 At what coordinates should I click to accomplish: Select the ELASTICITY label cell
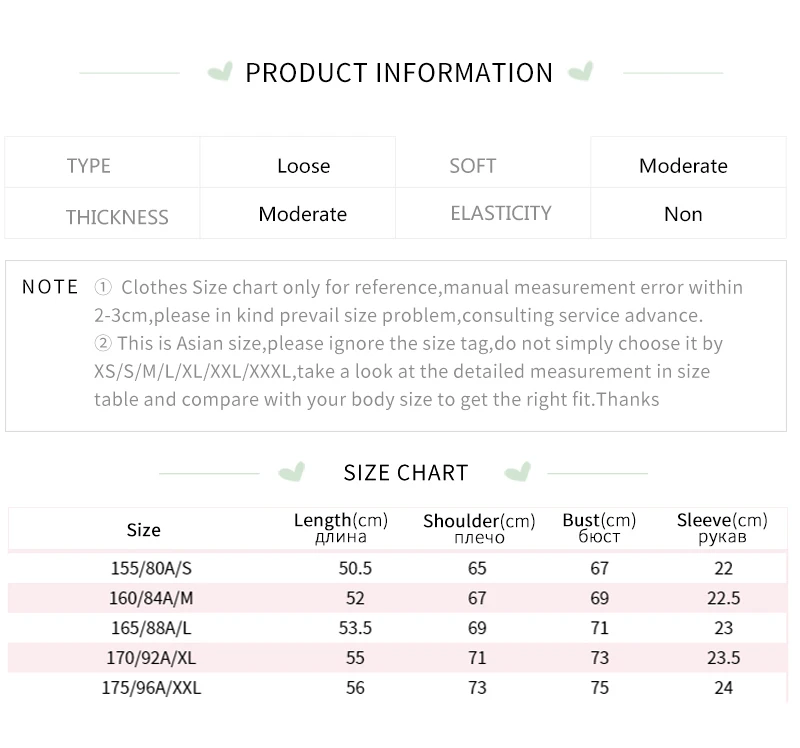(493, 213)
